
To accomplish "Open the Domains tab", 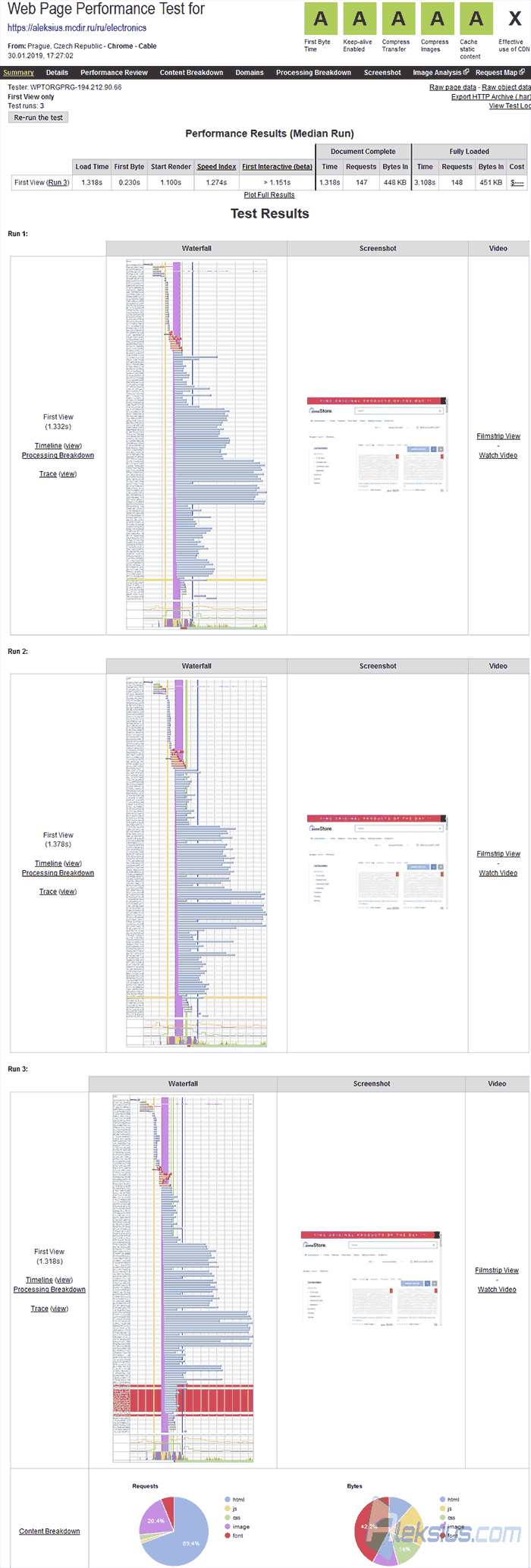I will coord(250,73).
